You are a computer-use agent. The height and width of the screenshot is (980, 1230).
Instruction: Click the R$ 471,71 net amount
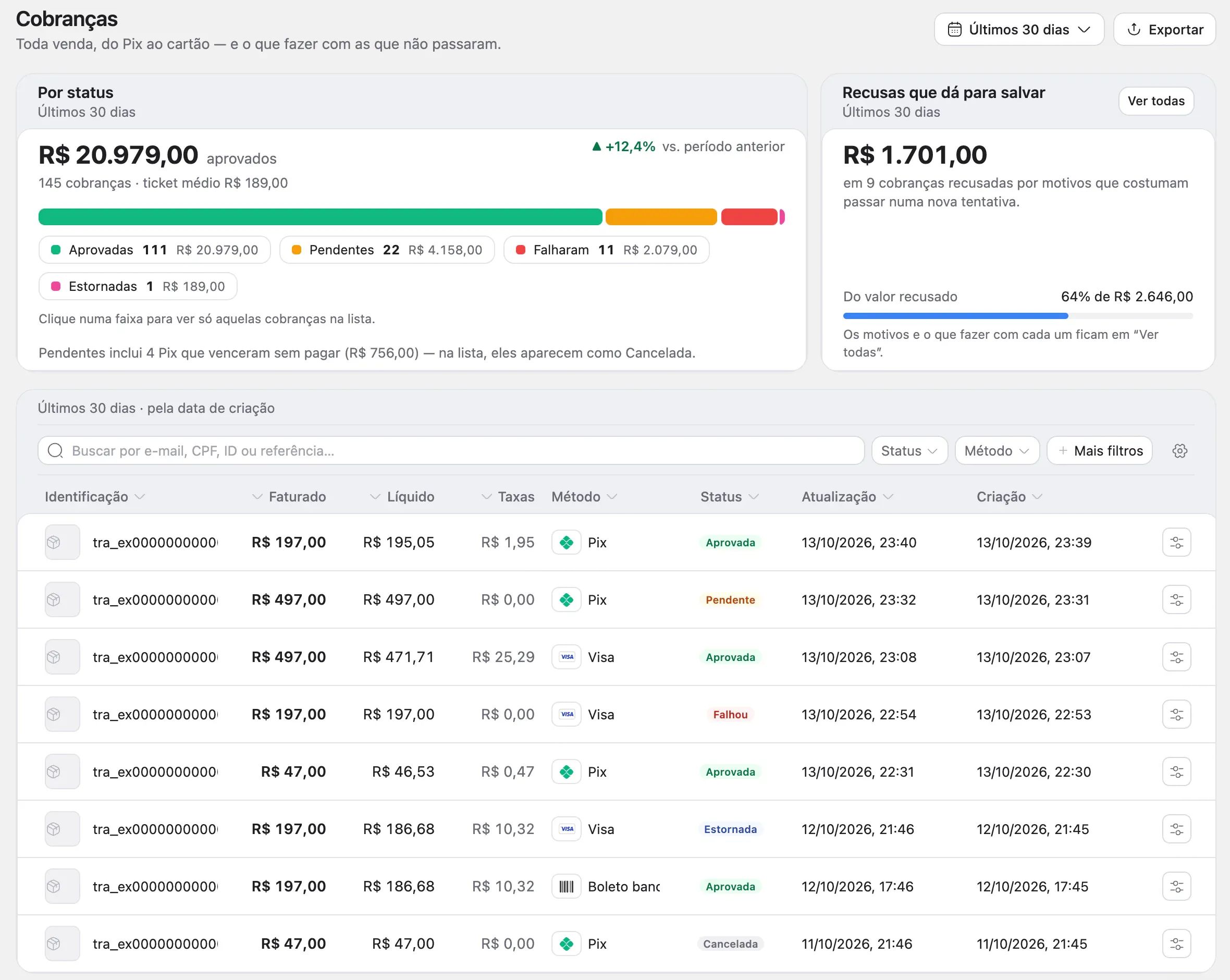click(399, 657)
